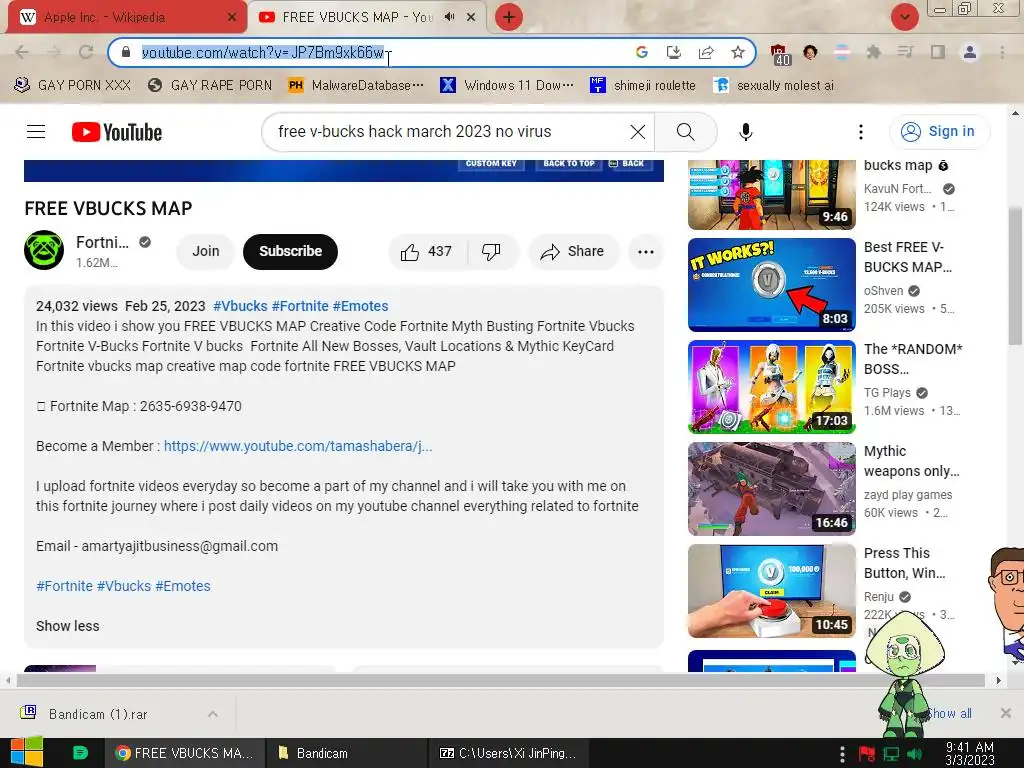The height and width of the screenshot is (768, 1024).
Task: Switch to Bandicam taskbar window
Action: click(346, 753)
